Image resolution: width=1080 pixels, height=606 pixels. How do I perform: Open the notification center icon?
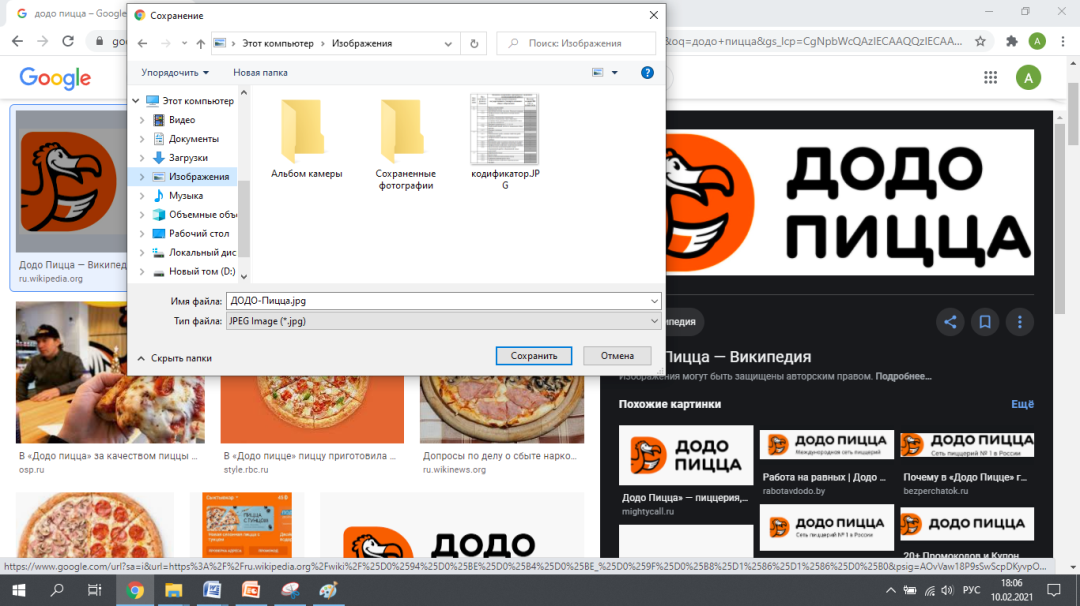click(1054, 590)
